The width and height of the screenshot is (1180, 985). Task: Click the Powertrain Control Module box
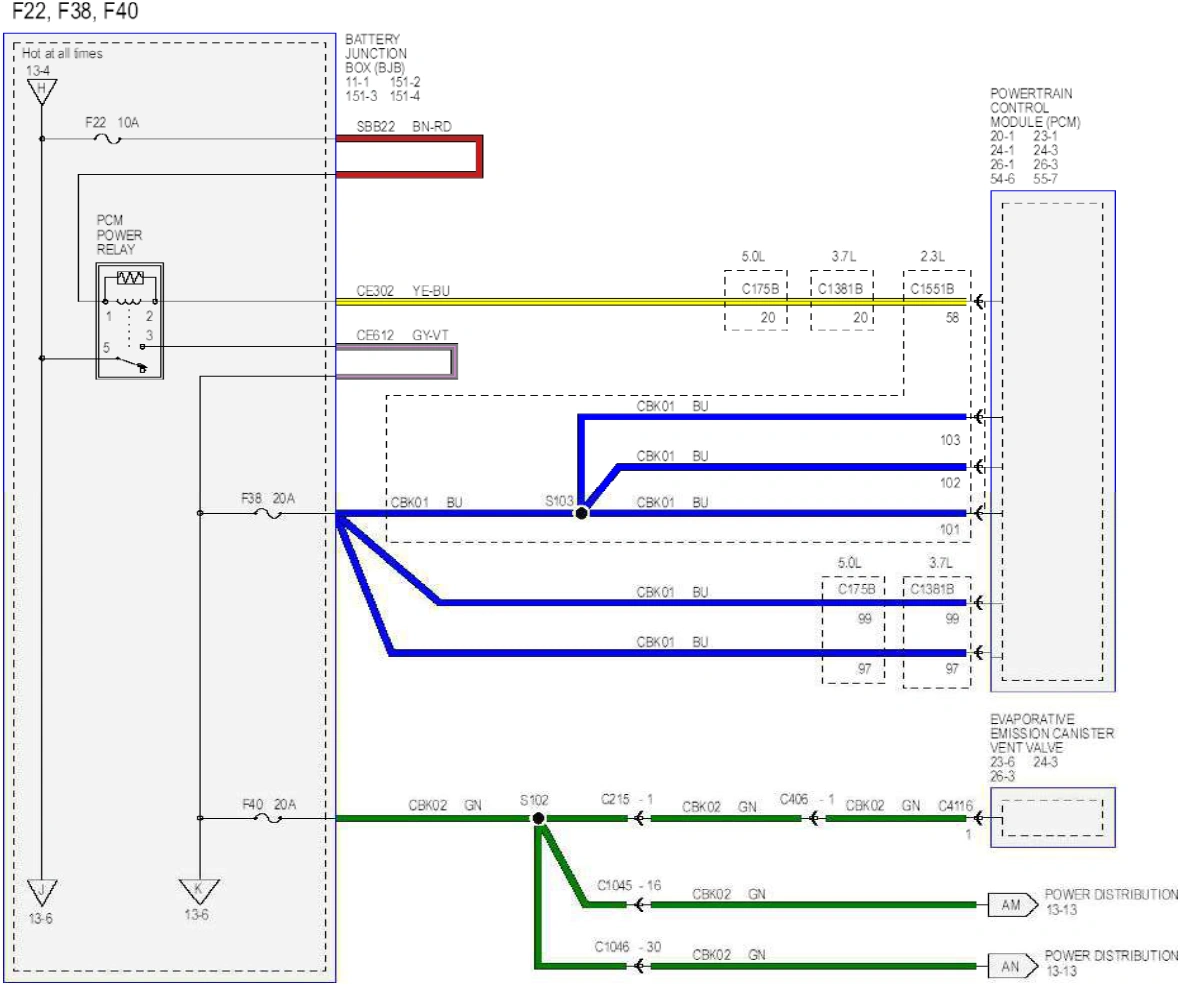click(1053, 441)
